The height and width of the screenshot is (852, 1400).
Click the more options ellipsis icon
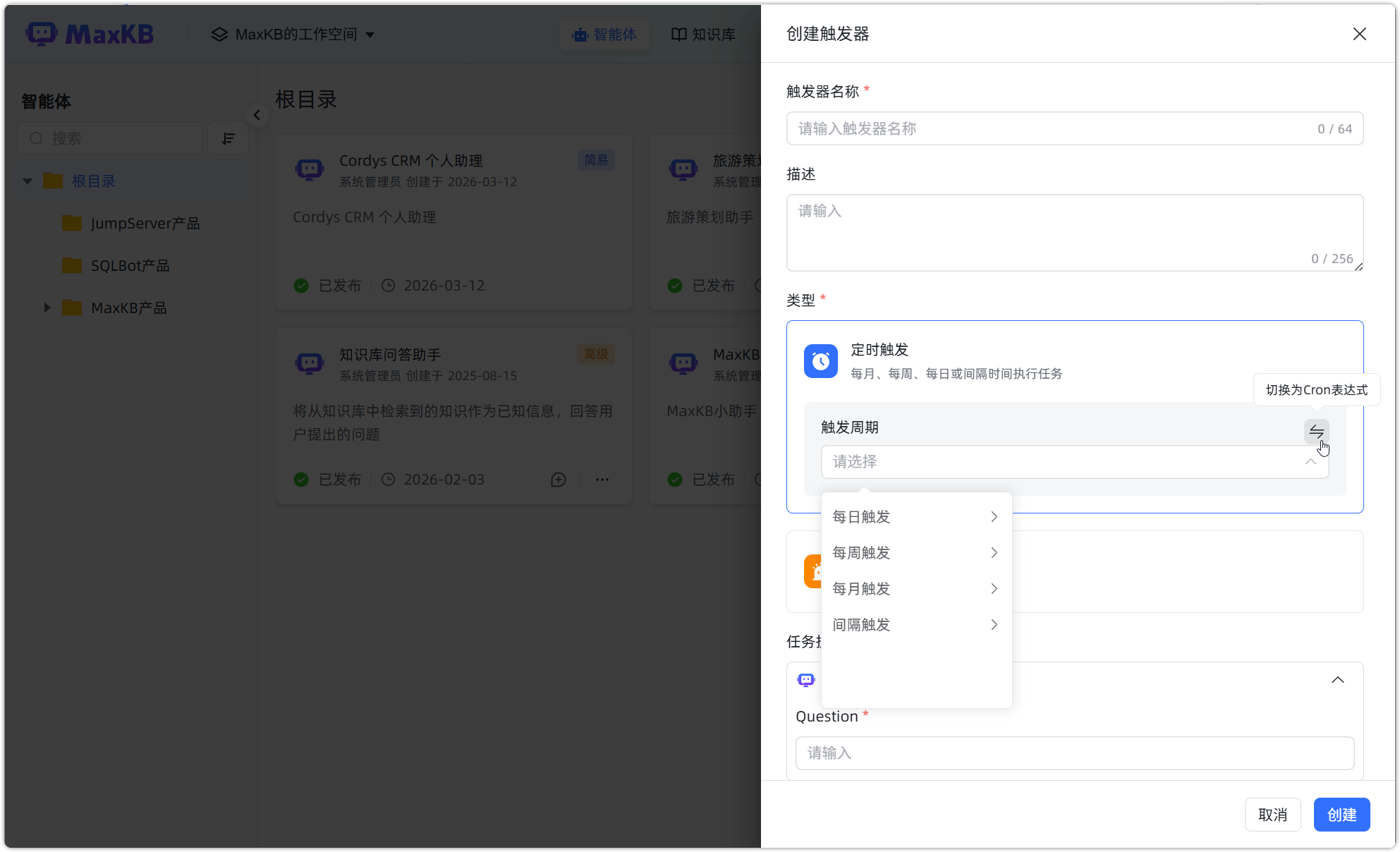[x=602, y=480]
